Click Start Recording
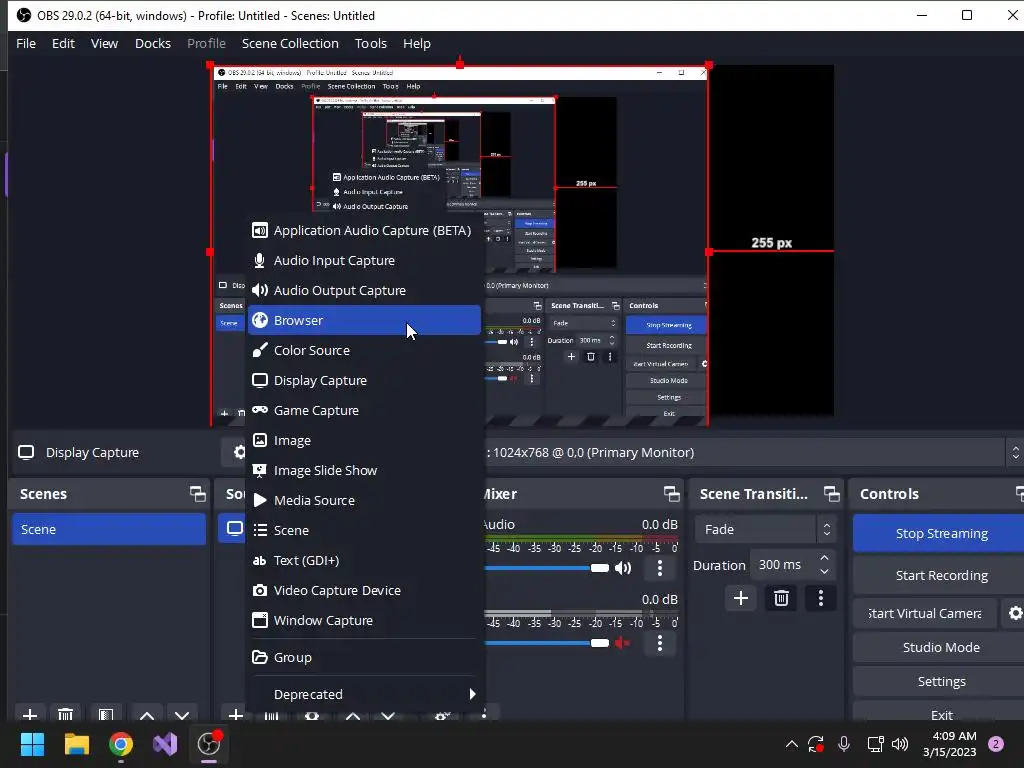The image size is (1024, 768). (x=941, y=575)
